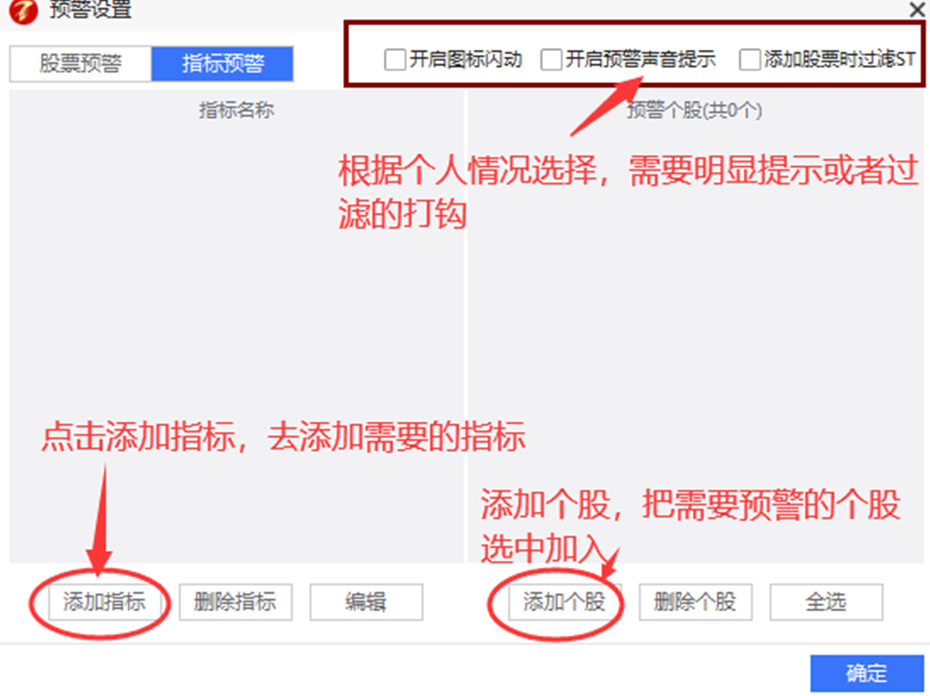The width and height of the screenshot is (930, 696).
Task: Click 添加个股 to add stocks
Action: (x=564, y=602)
